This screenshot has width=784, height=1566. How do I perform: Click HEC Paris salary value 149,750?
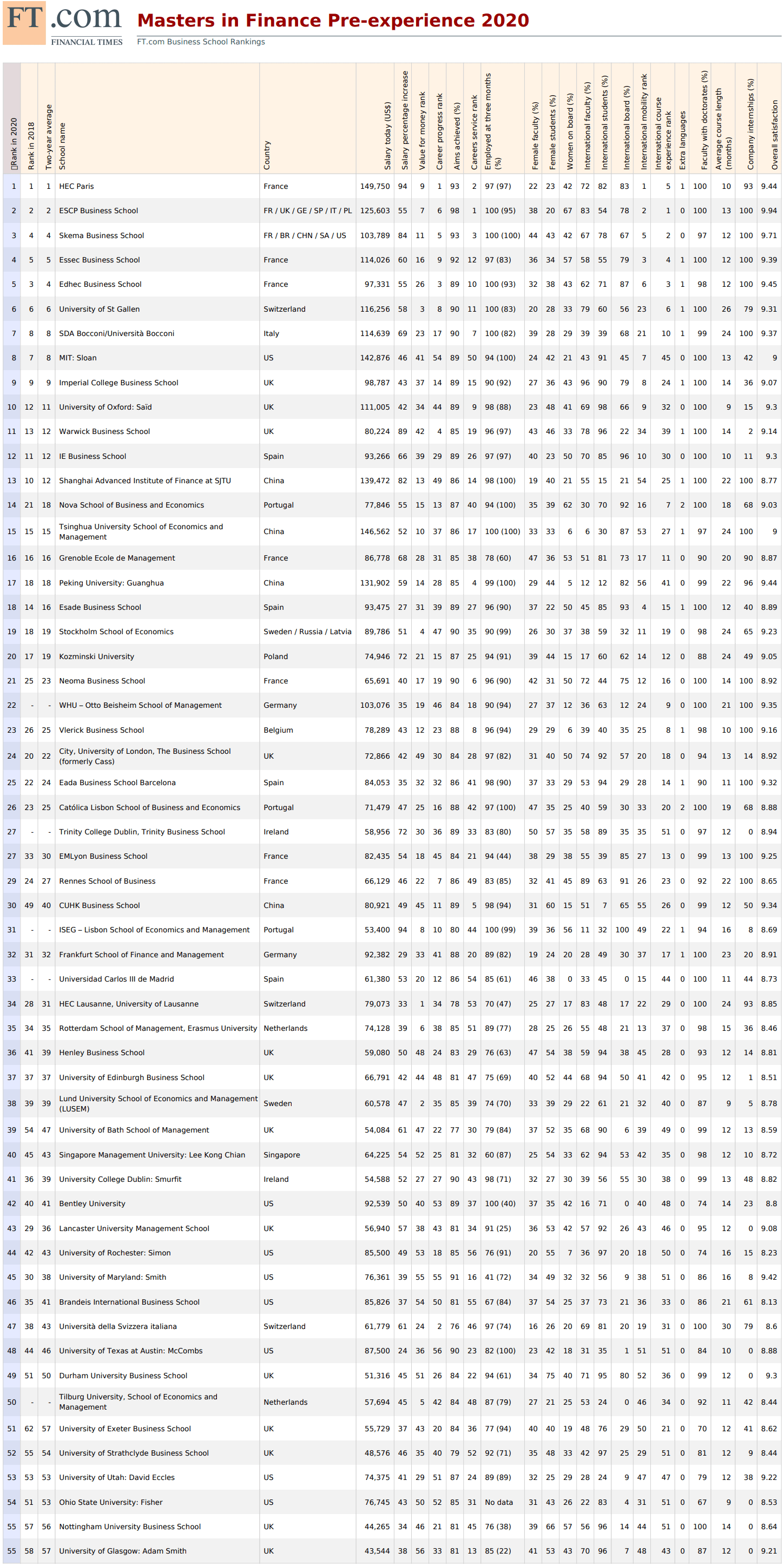pyautogui.click(x=375, y=187)
